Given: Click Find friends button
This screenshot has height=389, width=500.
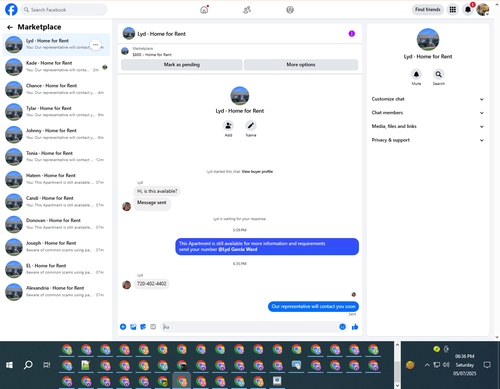Looking at the screenshot, I should point(428,10).
